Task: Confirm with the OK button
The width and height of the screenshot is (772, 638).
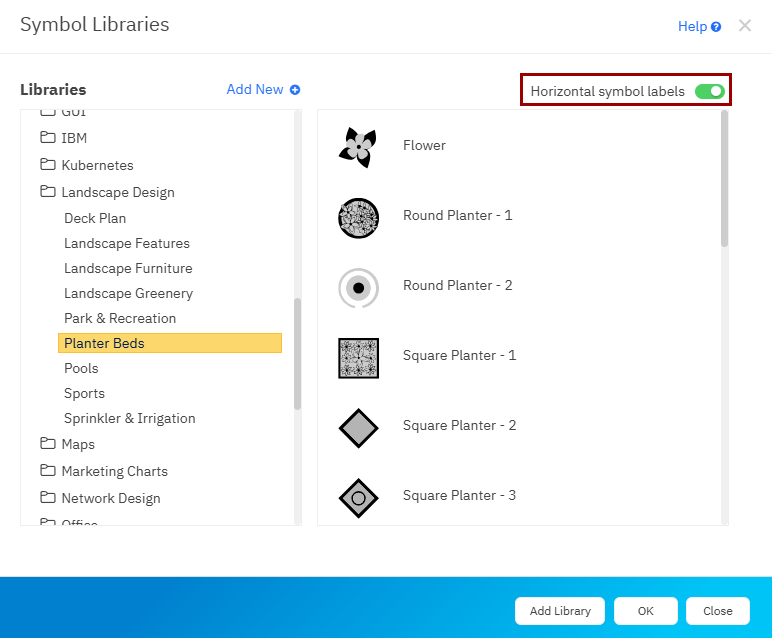Action: click(x=645, y=611)
